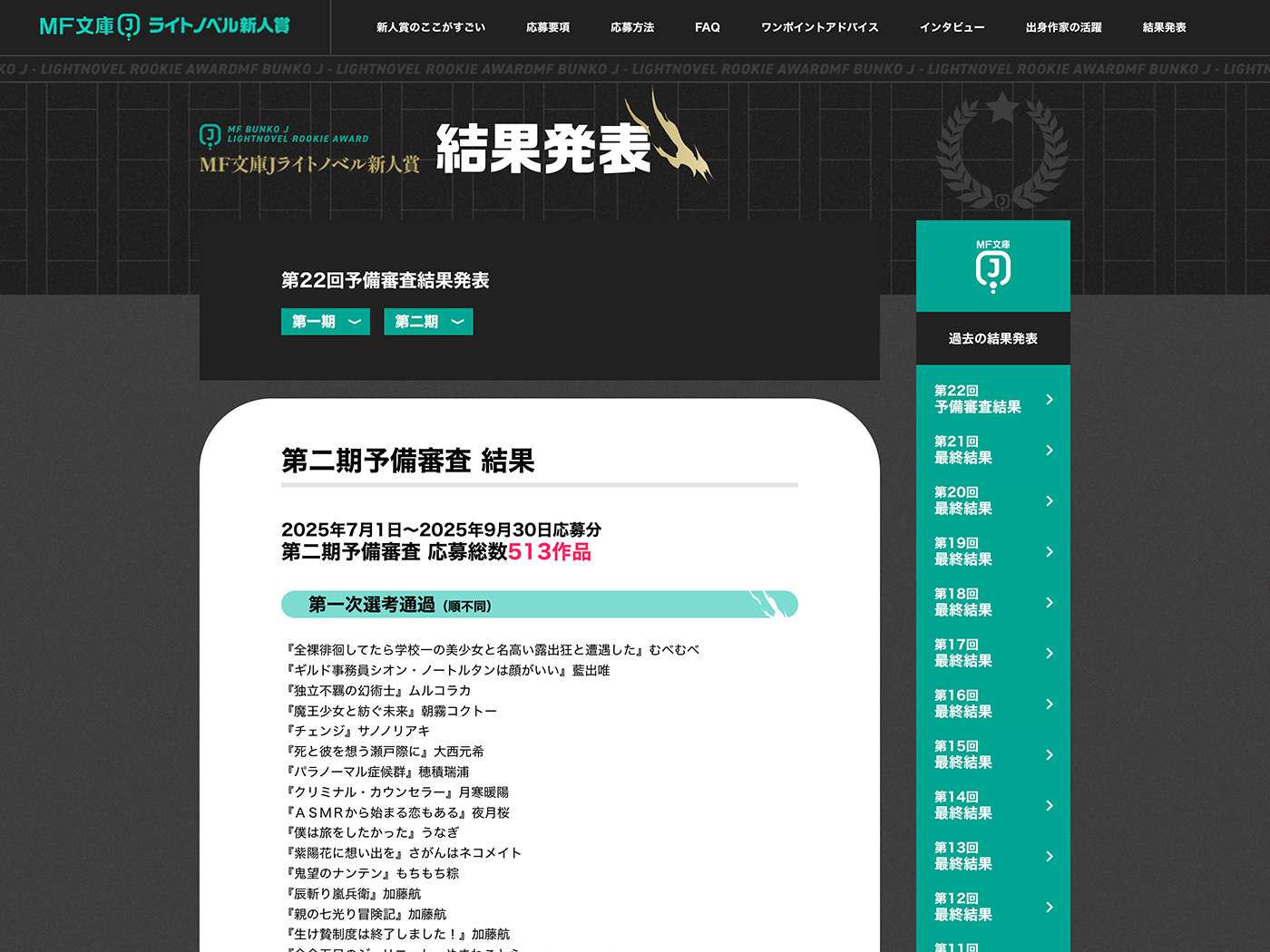Open 第20回 最終結果 from past results
This screenshot has width=1270, height=952.
[963, 500]
